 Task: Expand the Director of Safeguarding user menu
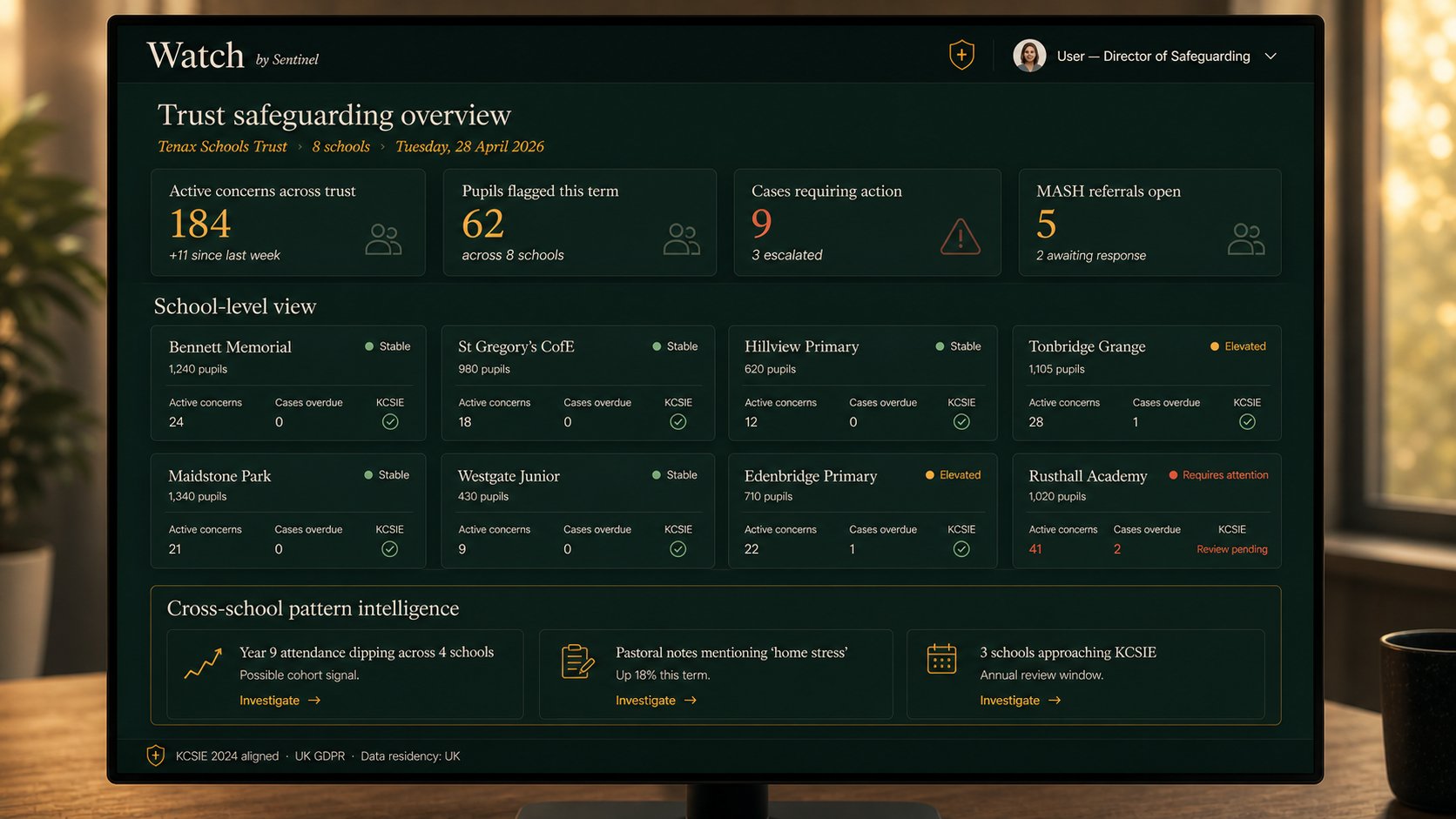pos(1271,56)
